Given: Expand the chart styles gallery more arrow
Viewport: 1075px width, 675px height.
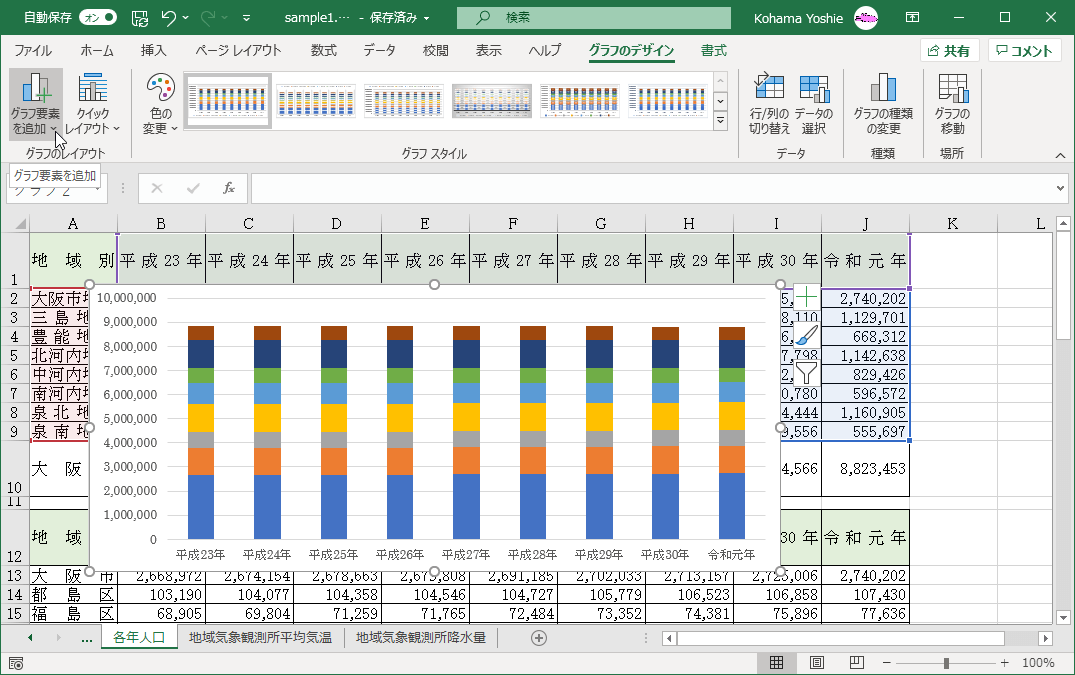Looking at the screenshot, I should (720, 118).
